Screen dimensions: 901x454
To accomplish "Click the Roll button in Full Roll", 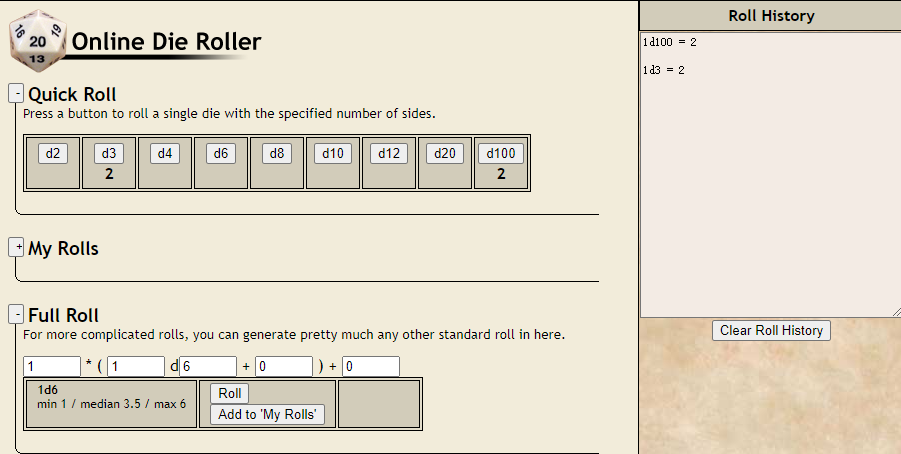I will (x=229, y=394).
